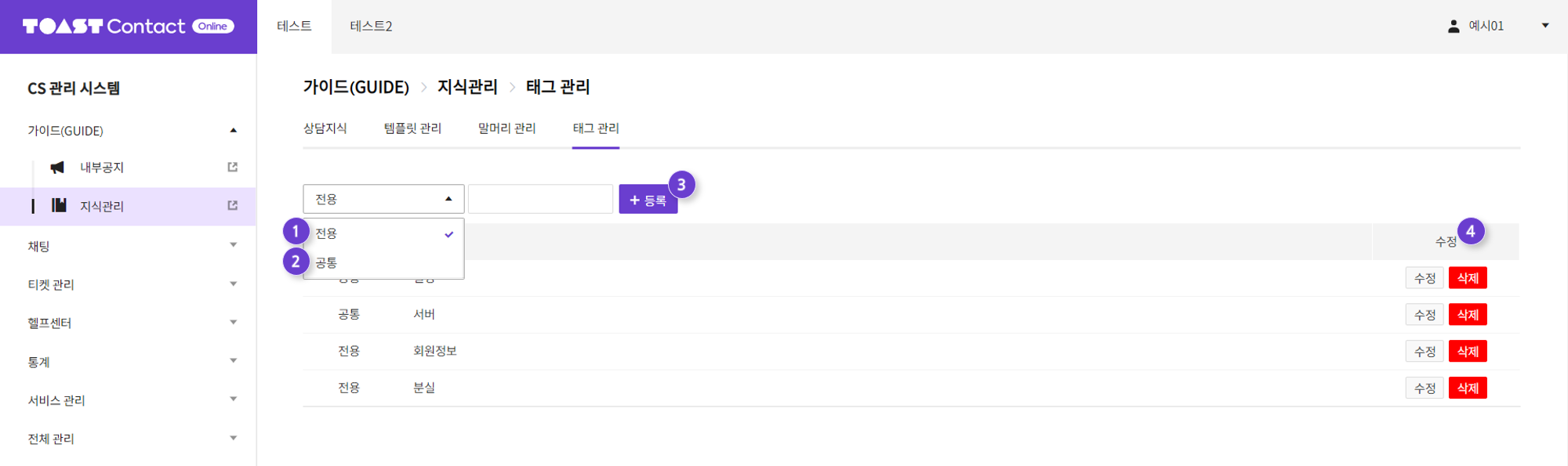Switch to the 템플릿 관리 tab
Image resolution: width=1568 pixels, height=466 pixels.
pyautogui.click(x=412, y=128)
